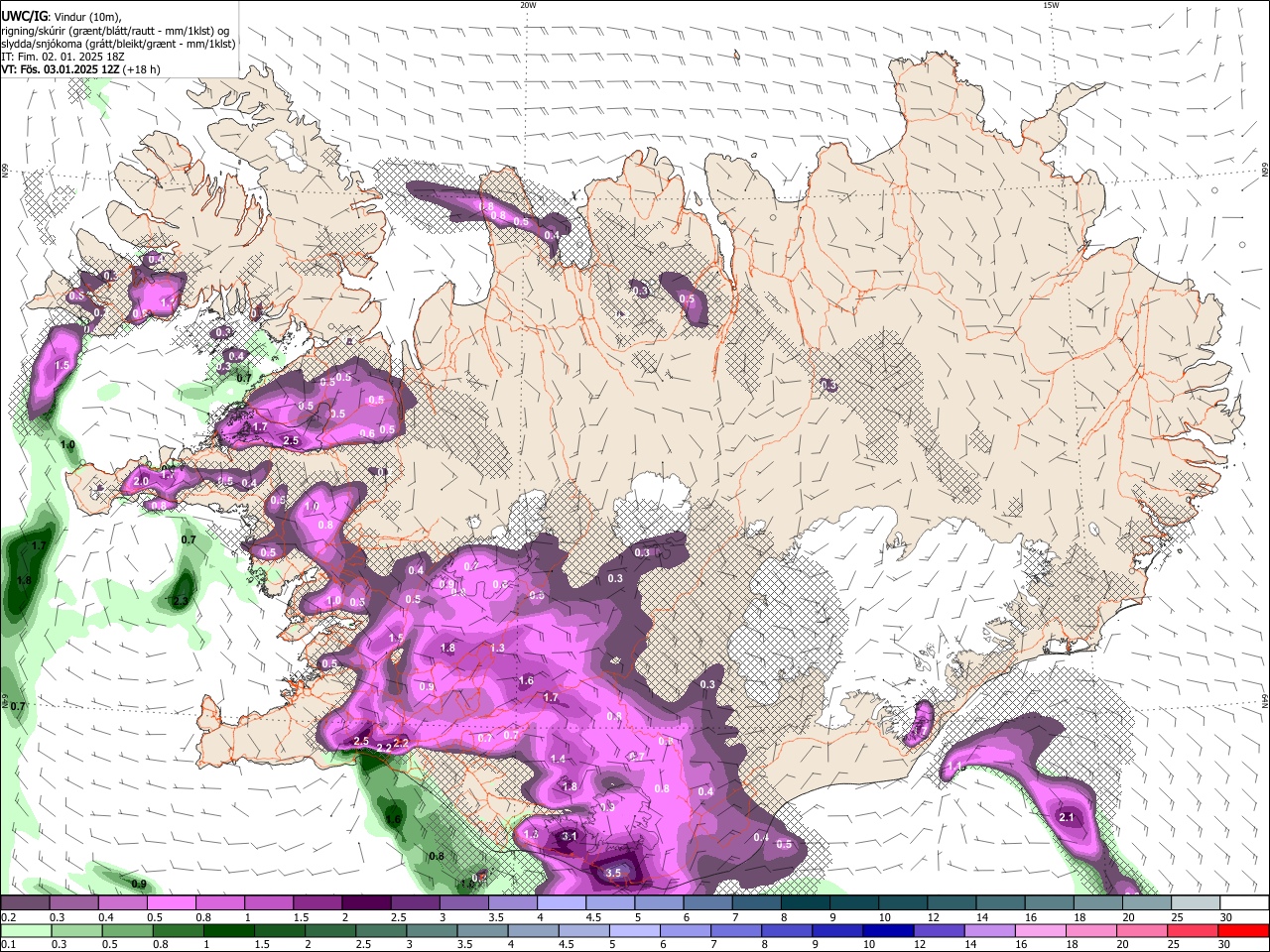Screen dimensions: 1270x952
Task: Select the deep blue 10 rain legend swatch
Action: click(886, 931)
